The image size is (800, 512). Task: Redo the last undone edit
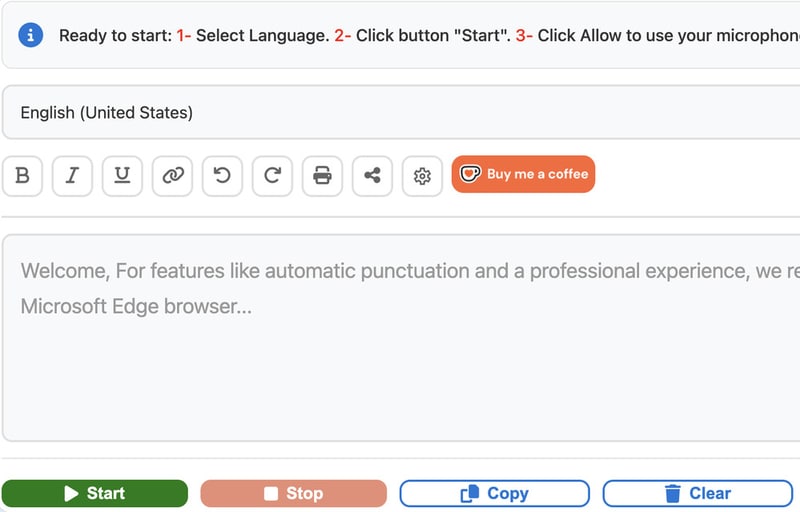point(272,176)
